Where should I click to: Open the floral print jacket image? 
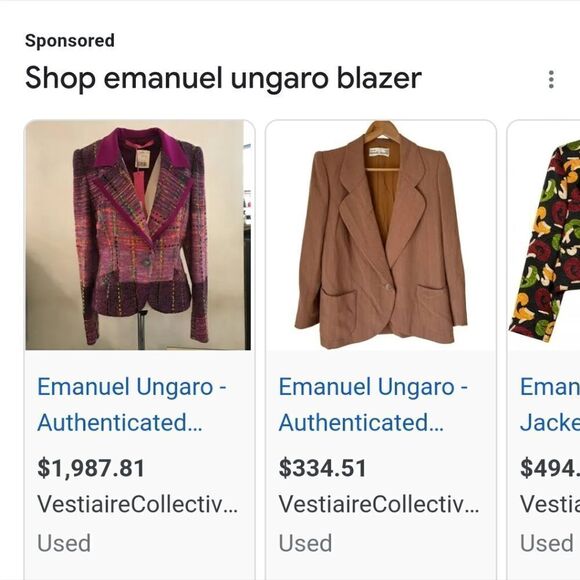[544, 235]
